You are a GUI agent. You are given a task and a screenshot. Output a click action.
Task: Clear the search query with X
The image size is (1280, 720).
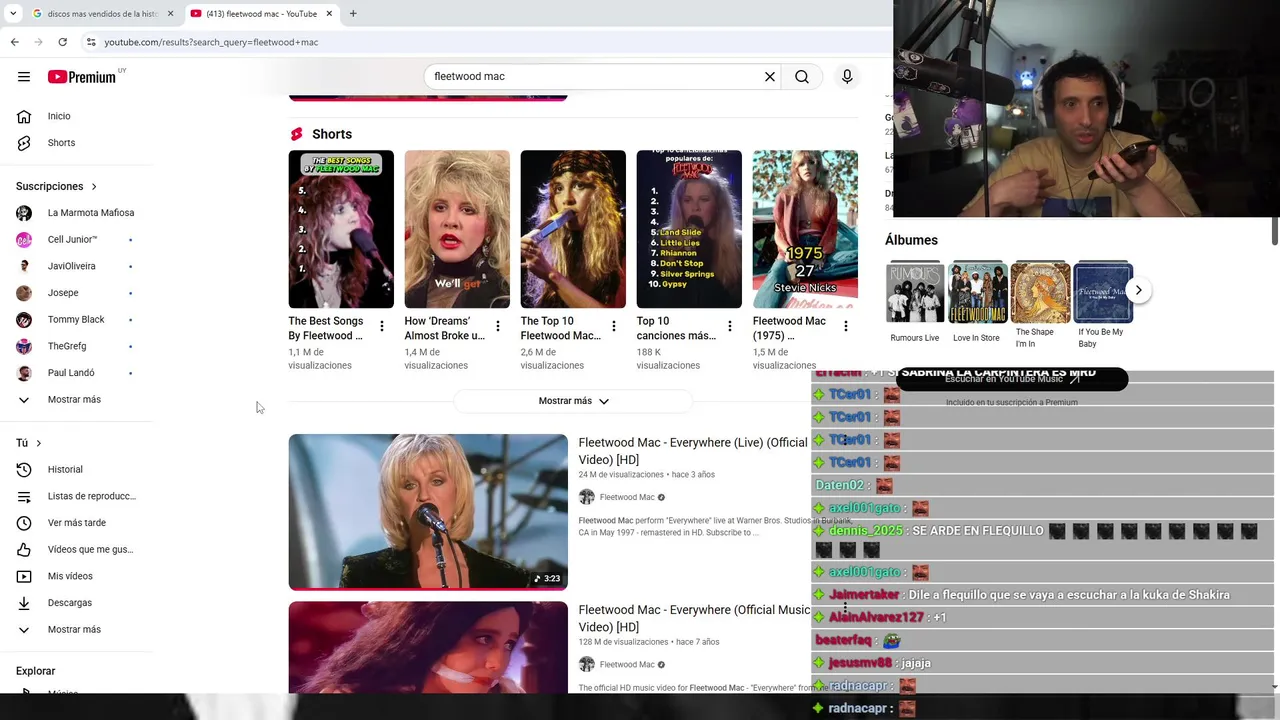pos(770,77)
